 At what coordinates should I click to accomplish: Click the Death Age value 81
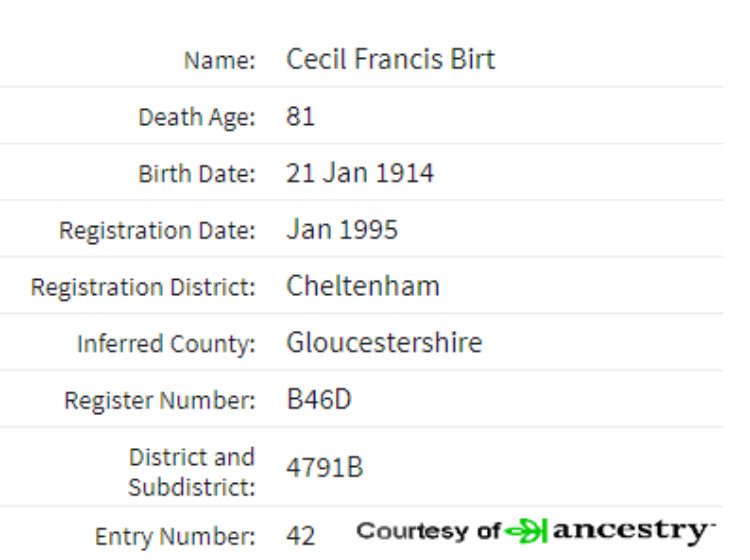point(300,116)
